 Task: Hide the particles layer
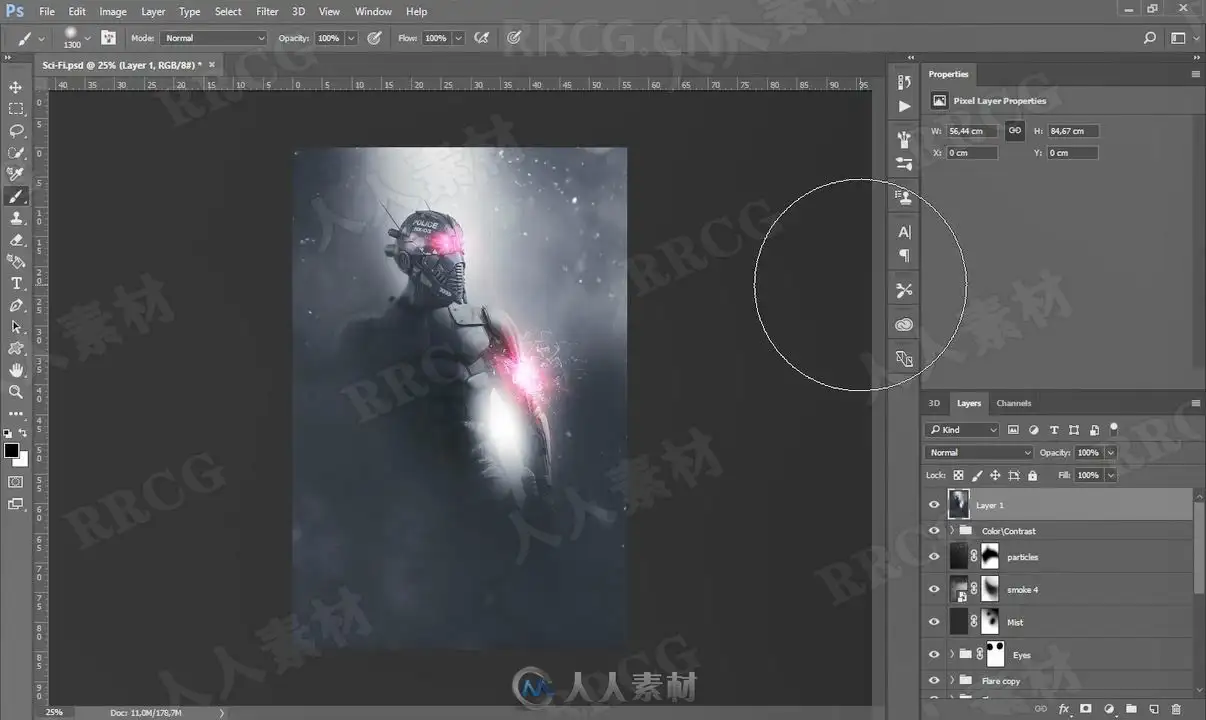click(934, 557)
